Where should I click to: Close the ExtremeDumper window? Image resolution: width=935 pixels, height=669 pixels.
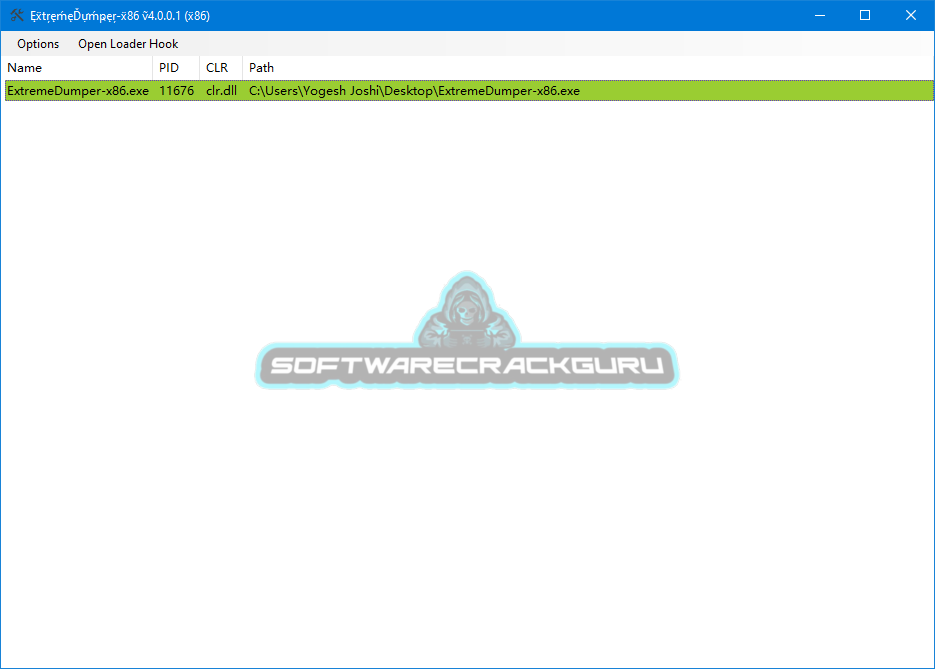[911, 16]
